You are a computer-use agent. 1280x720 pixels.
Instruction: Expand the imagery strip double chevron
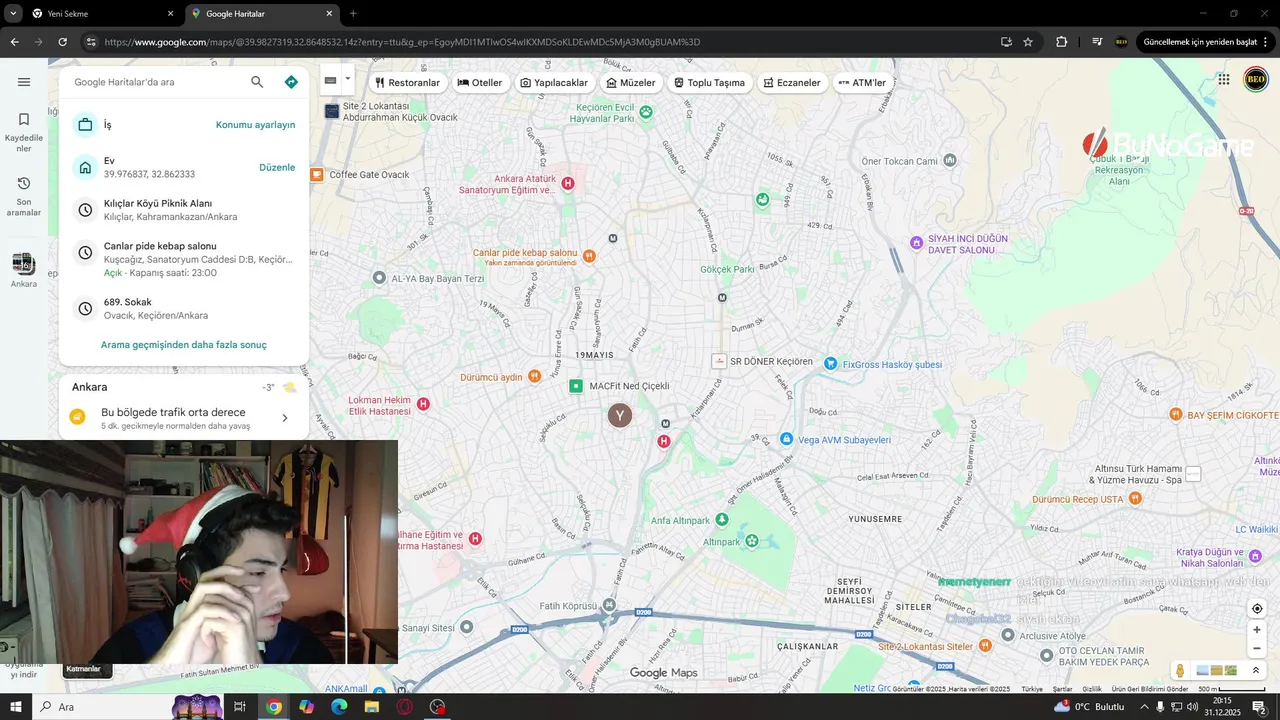click(1256, 670)
